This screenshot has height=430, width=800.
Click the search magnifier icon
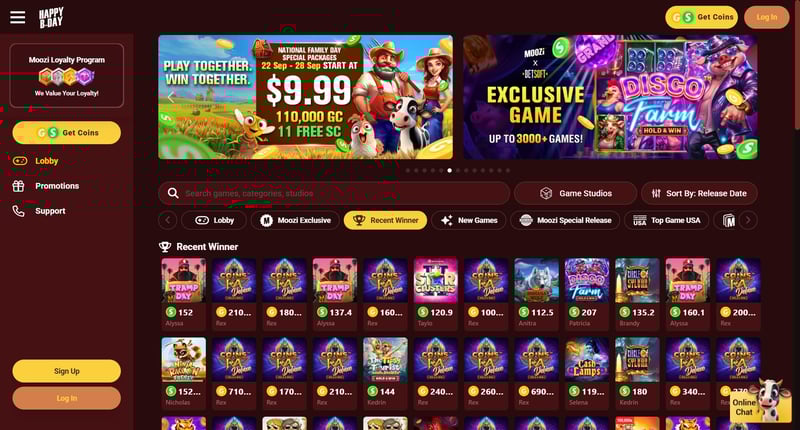[x=173, y=193]
